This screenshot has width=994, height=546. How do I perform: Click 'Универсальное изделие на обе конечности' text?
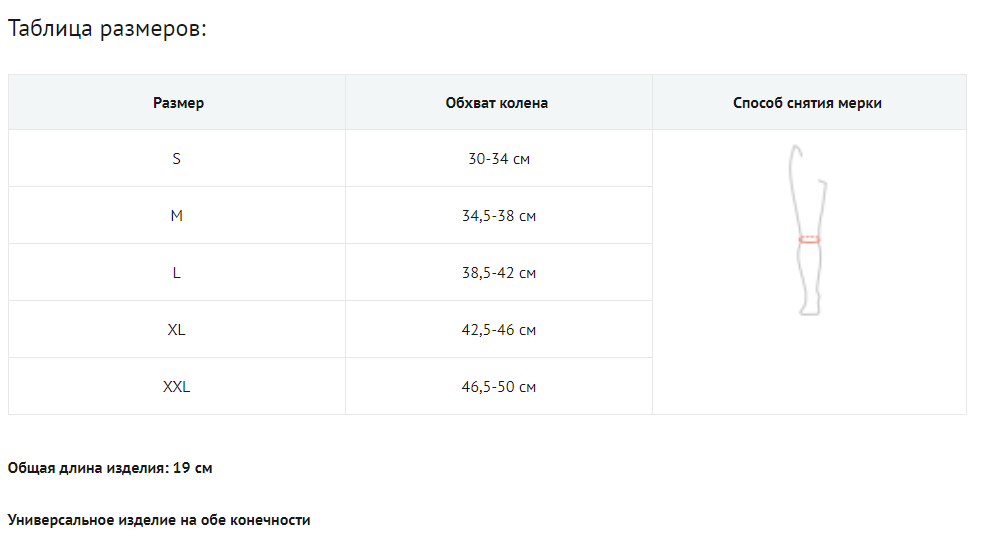point(159,520)
